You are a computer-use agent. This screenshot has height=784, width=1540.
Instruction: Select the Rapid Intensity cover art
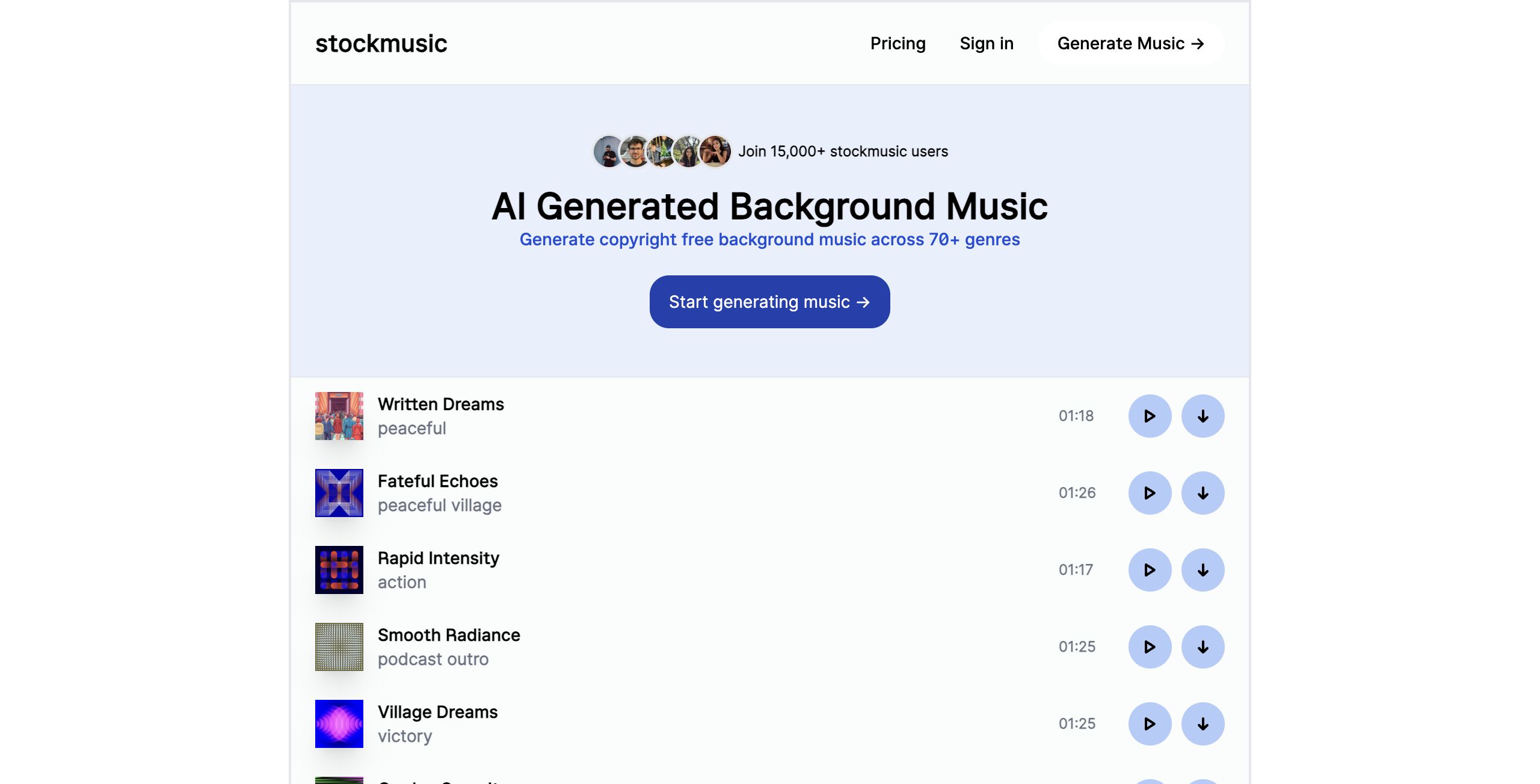(339, 570)
